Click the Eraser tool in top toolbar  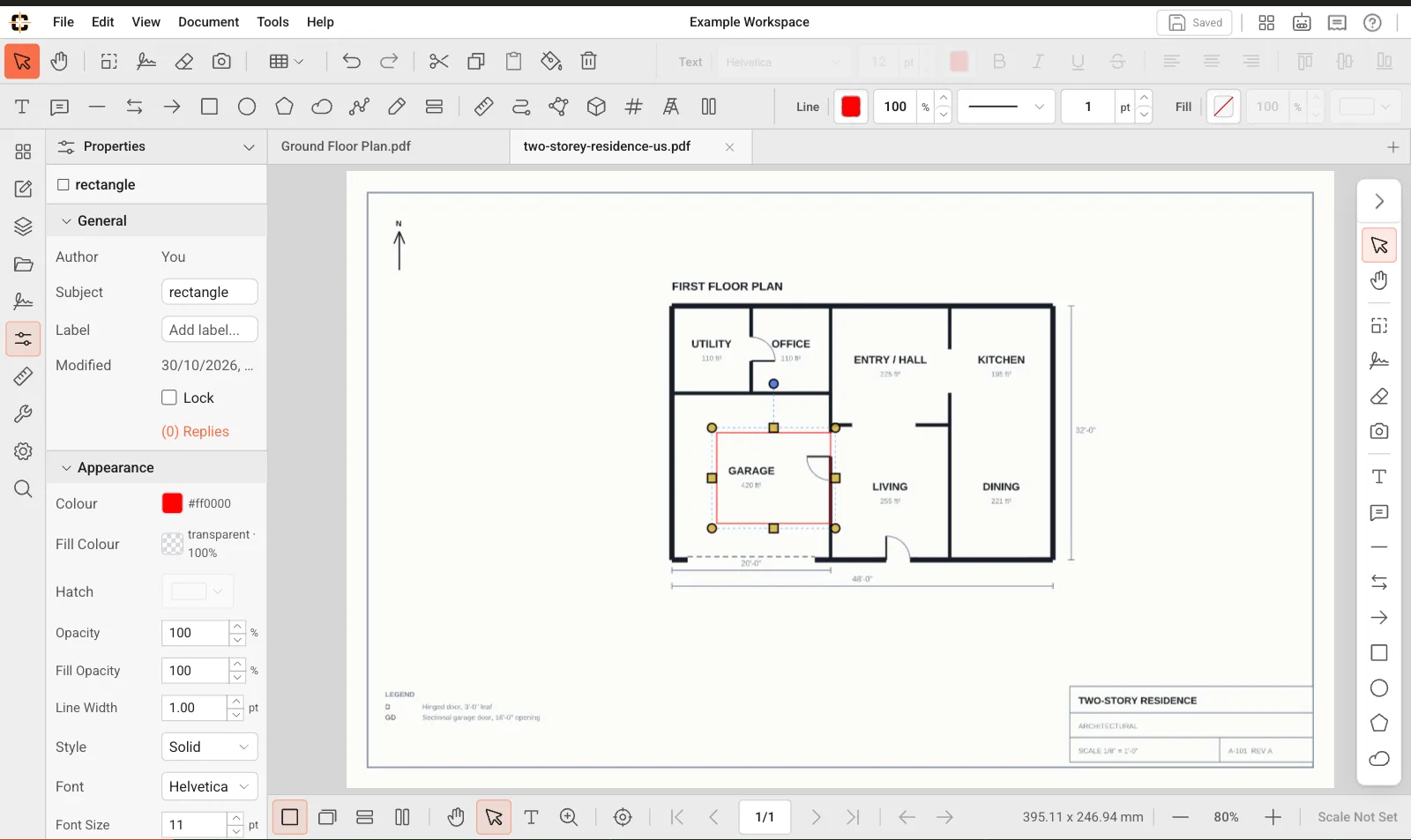[184, 62]
